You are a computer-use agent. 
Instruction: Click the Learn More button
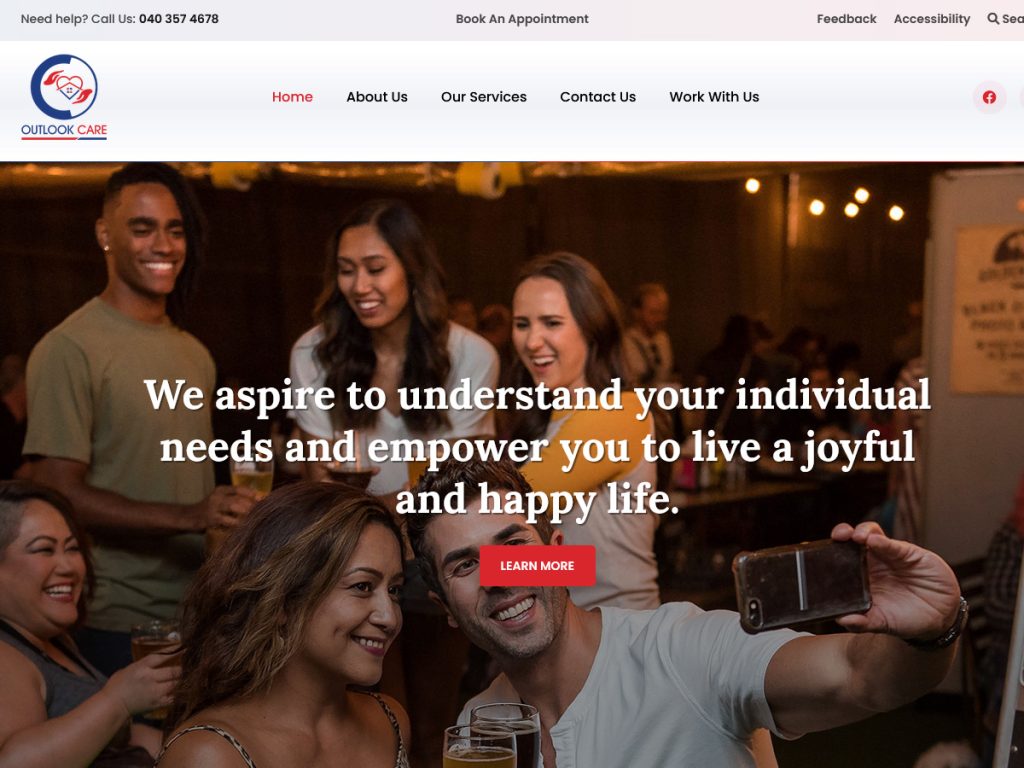click(x=537, y=566)
